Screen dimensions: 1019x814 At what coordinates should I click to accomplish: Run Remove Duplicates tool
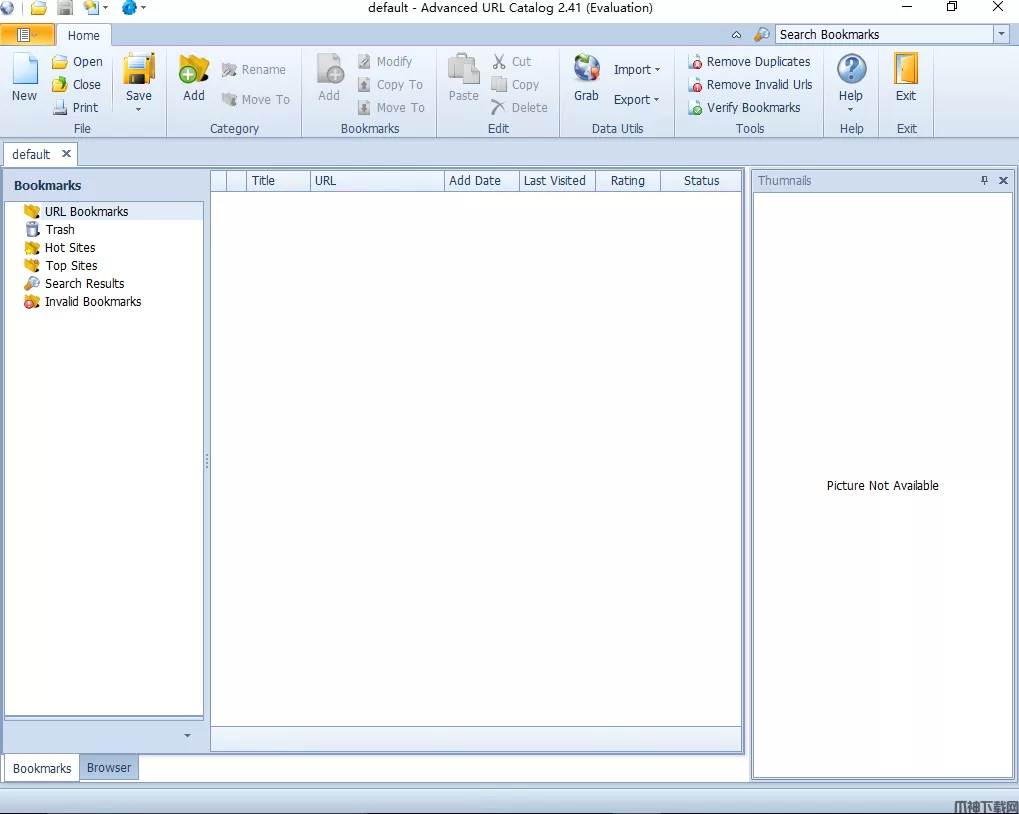(749, 62)
